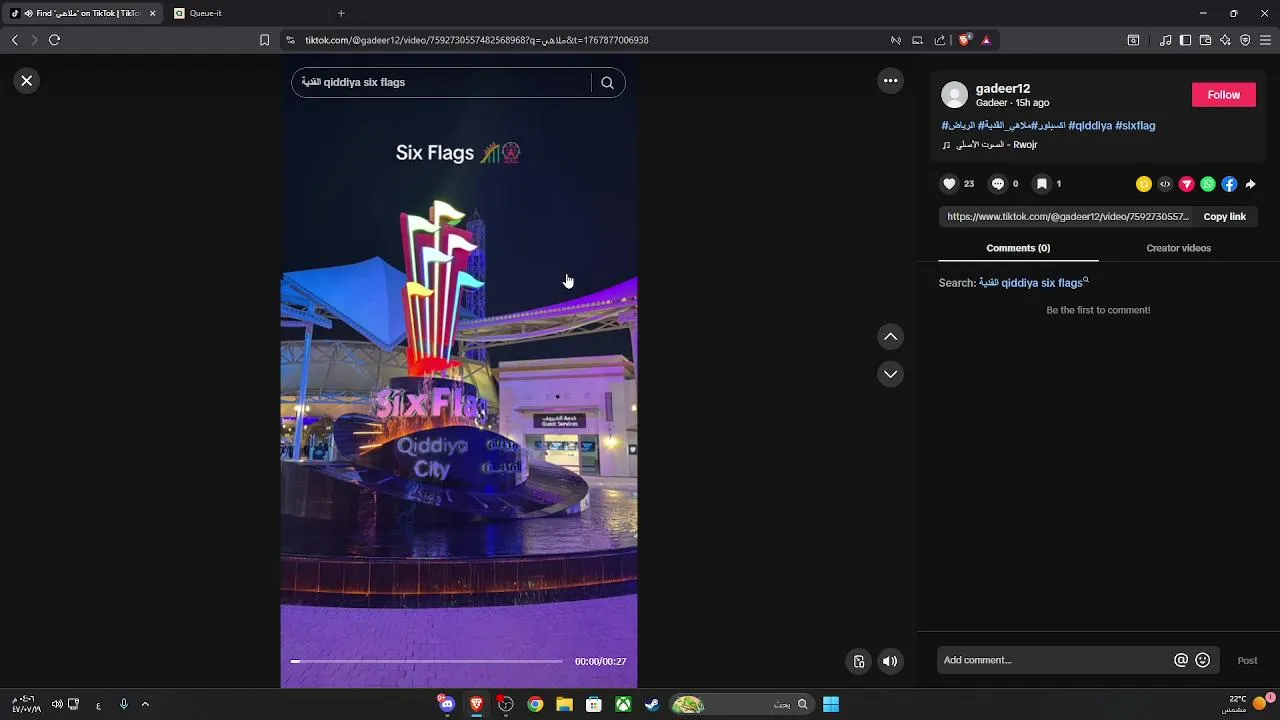Click the search magnifier in video search bar
The image size is (1280, 720).
pos(607,83)
